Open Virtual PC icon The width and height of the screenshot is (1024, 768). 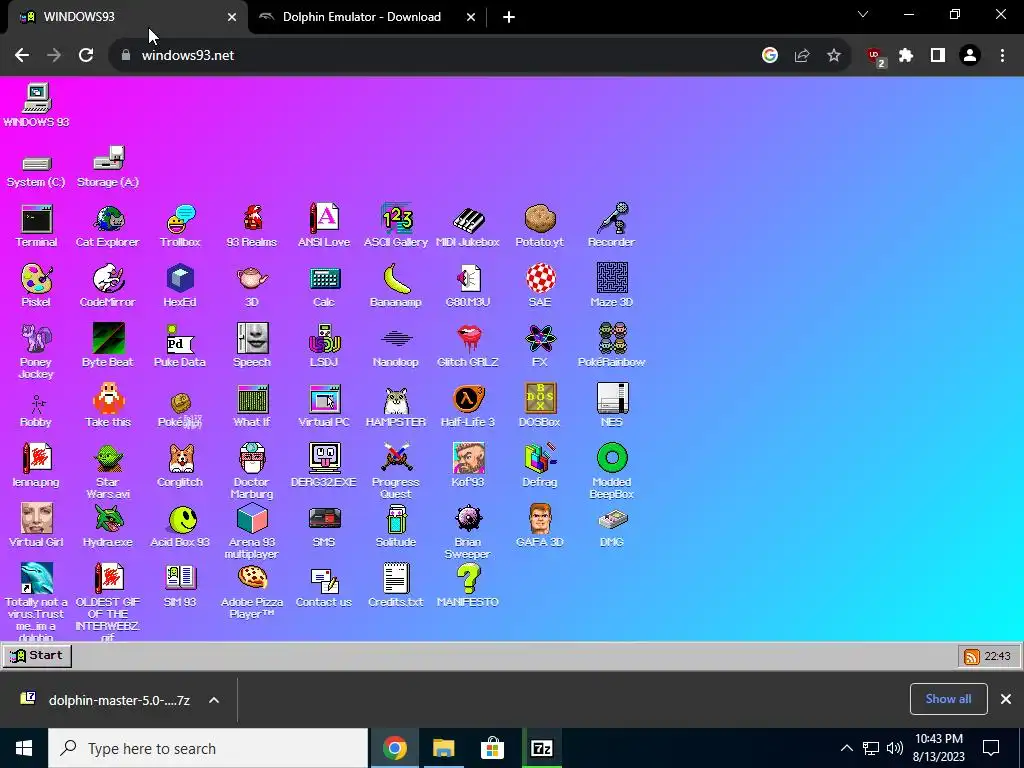pyautogui.click(x=324, y=406)
